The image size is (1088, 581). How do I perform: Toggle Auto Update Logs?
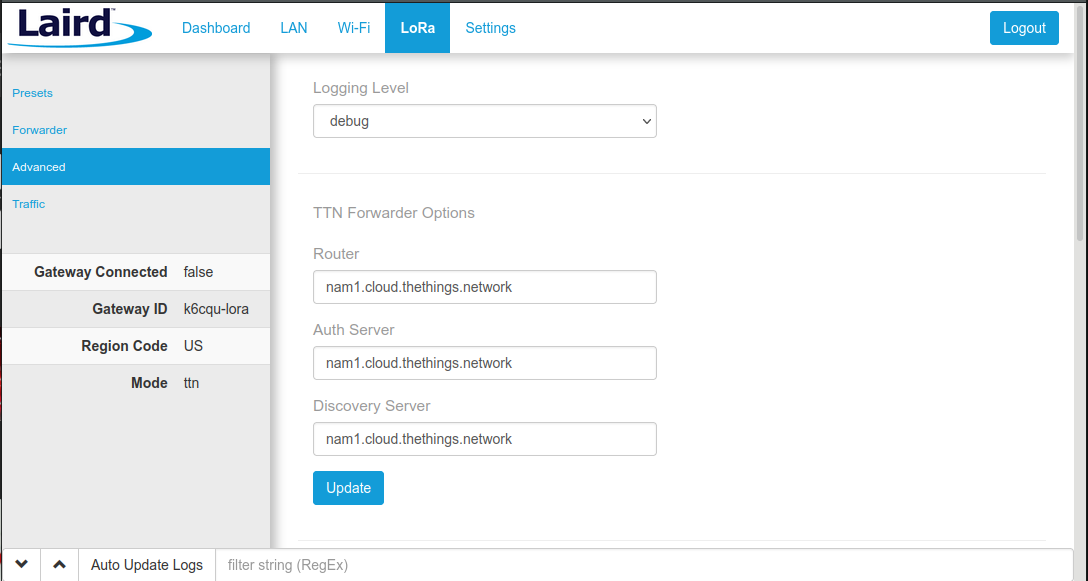coord(147,565)
